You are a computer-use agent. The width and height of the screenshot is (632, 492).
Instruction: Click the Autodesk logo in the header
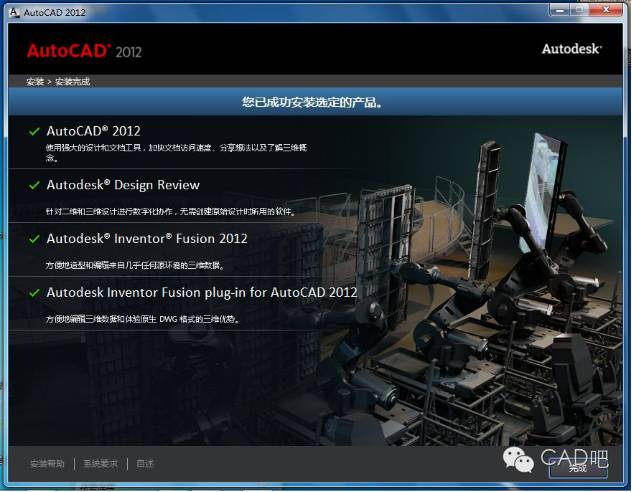(572, 49)
